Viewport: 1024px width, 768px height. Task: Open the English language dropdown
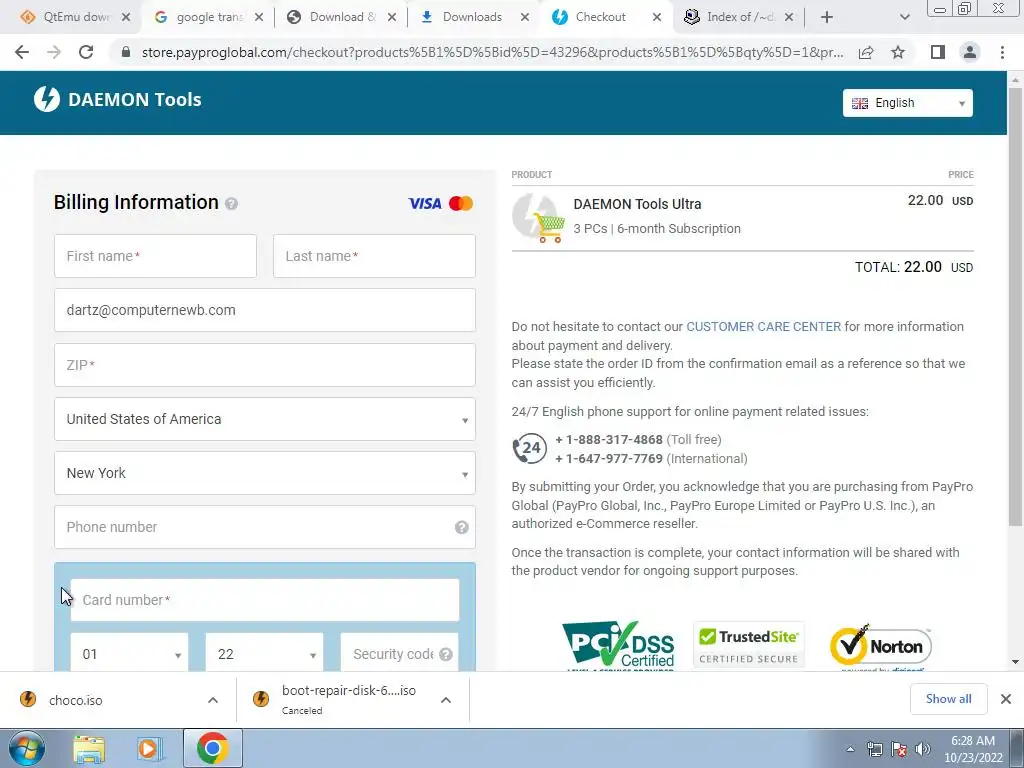(907, 103)
